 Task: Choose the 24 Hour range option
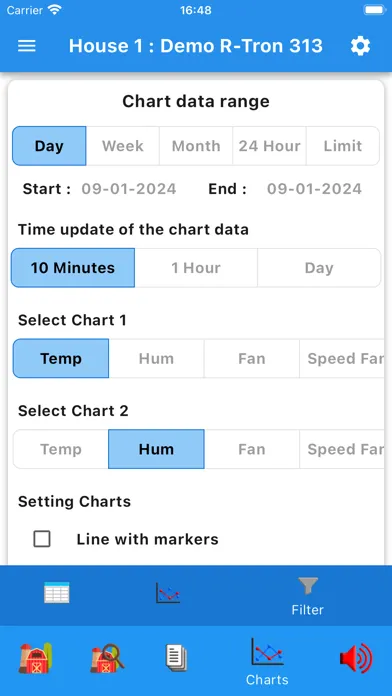click(x=269, y=146)
